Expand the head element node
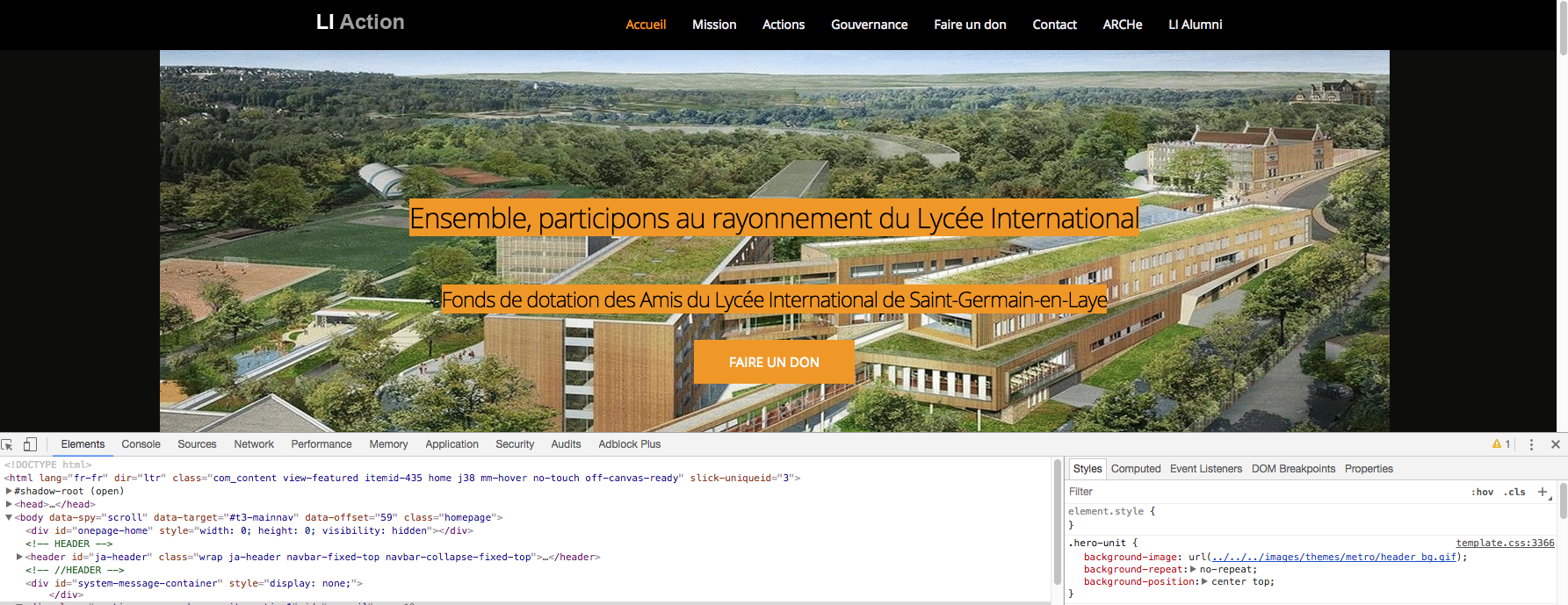1568x605 pixels. coord(9,504)
